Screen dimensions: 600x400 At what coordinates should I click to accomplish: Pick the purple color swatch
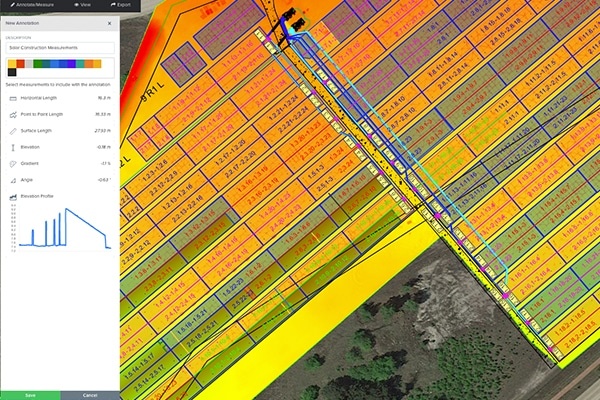72,64
